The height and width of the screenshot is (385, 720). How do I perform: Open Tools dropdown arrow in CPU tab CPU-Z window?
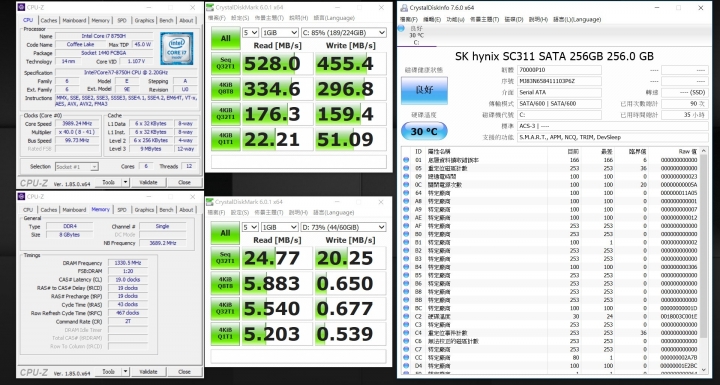[x=125, y=182]
